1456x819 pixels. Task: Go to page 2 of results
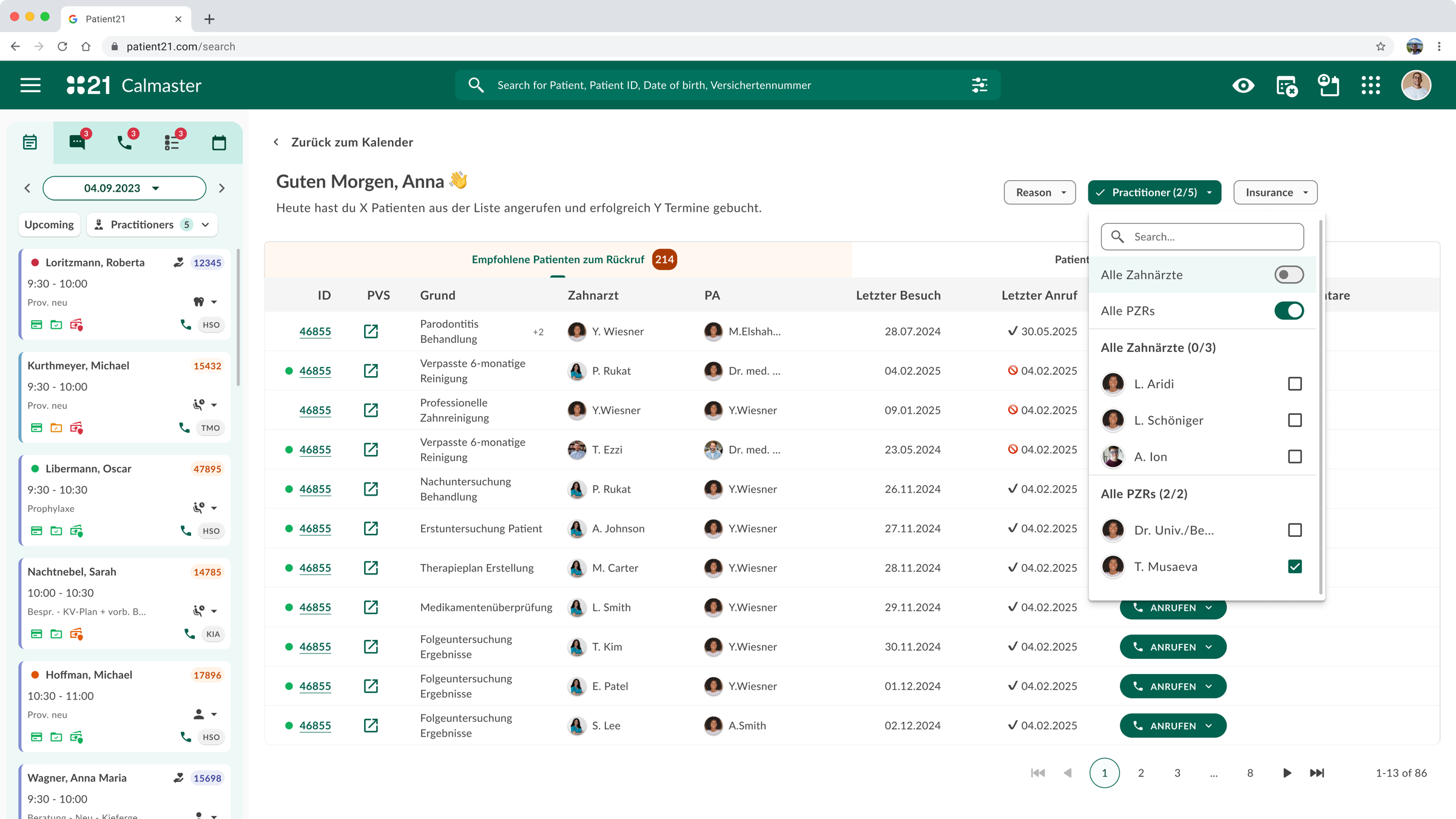(1141, 773)
